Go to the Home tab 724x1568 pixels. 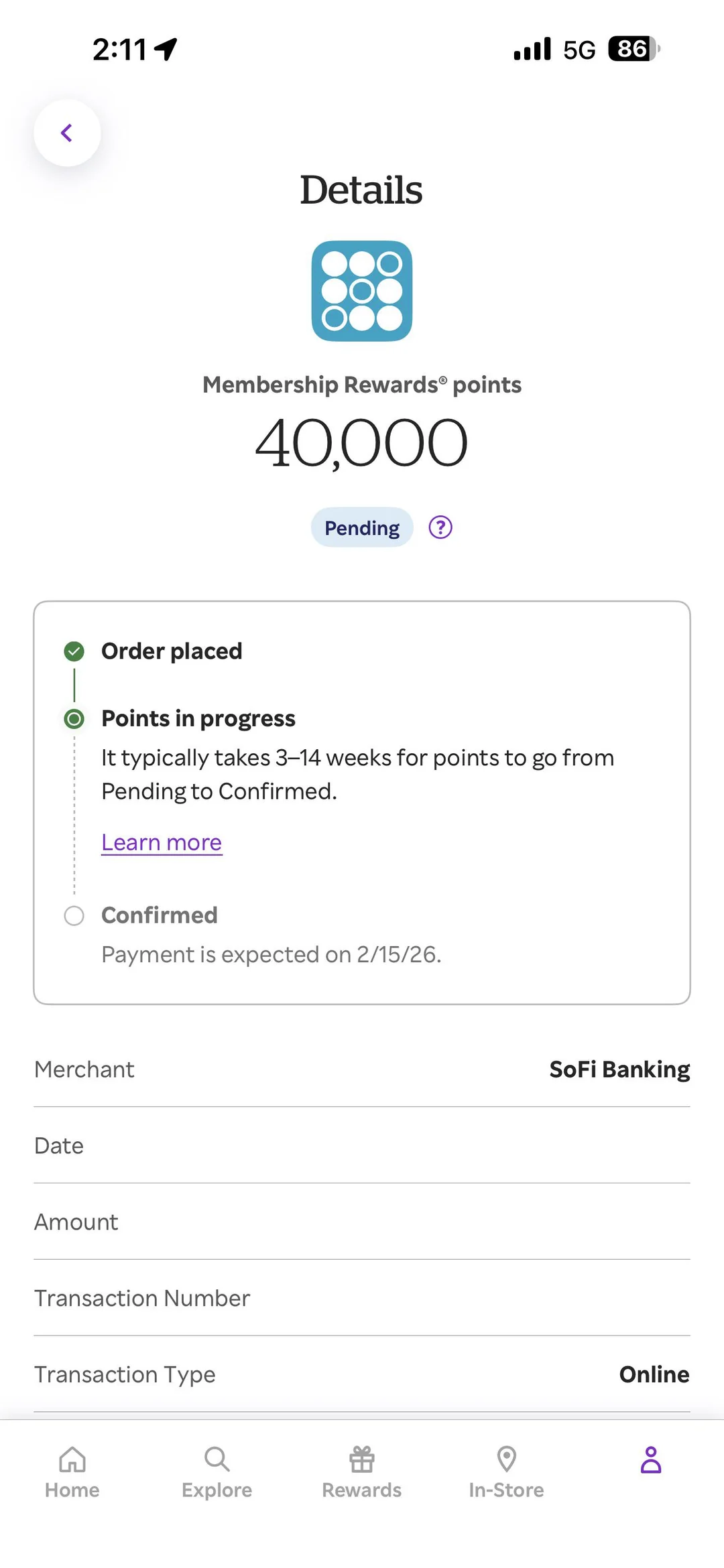(x=72, y=1472)
